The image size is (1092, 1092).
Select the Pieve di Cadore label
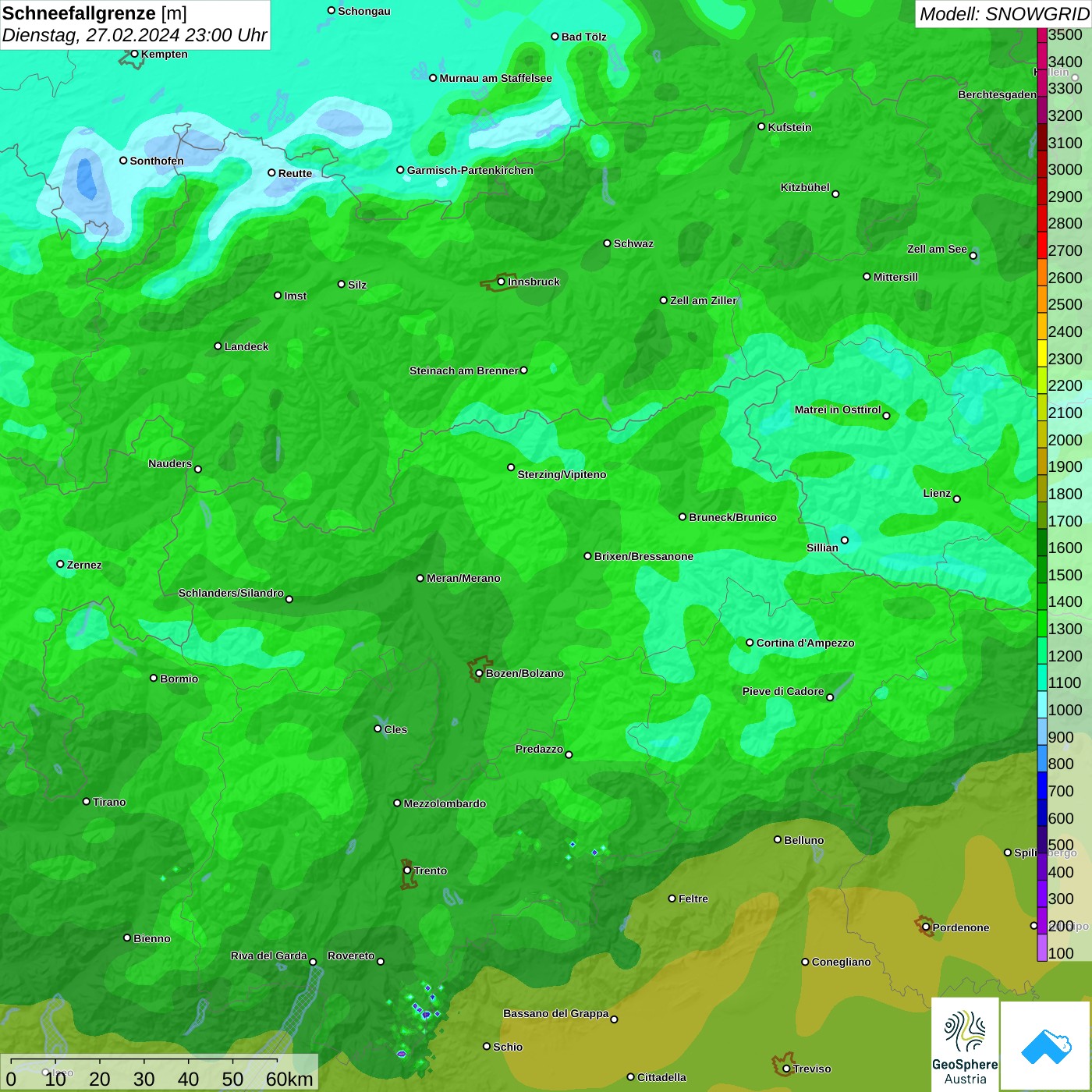[782, 691]
